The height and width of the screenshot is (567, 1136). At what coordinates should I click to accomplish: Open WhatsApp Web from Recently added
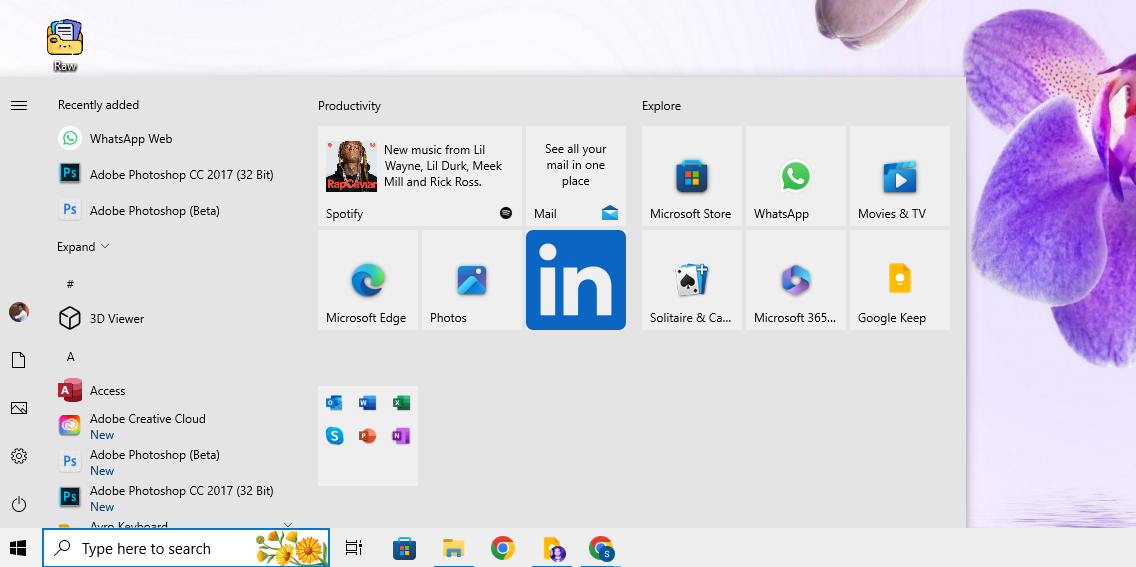point(130,139)
